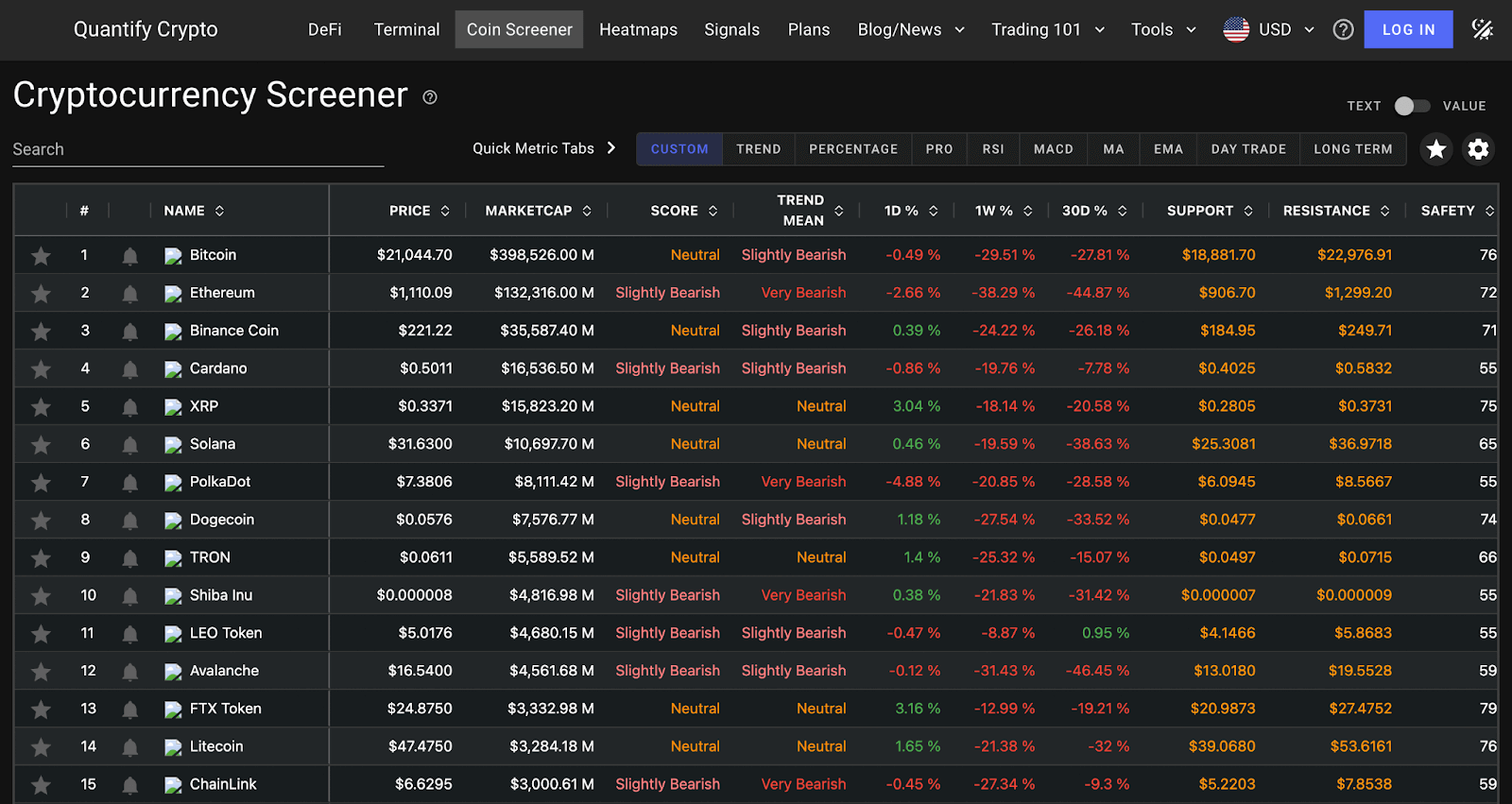Set alert bell for Bitcoin
Screen dimensions: 1512x804
tap(130, 256)
